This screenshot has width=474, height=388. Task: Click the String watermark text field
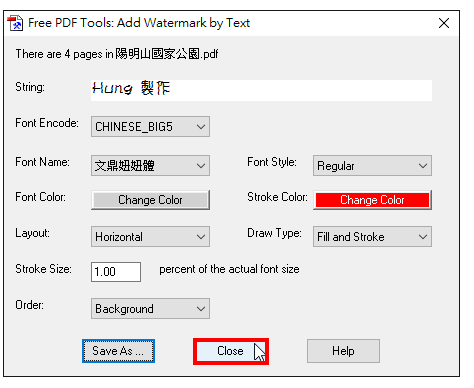[261, 90]
